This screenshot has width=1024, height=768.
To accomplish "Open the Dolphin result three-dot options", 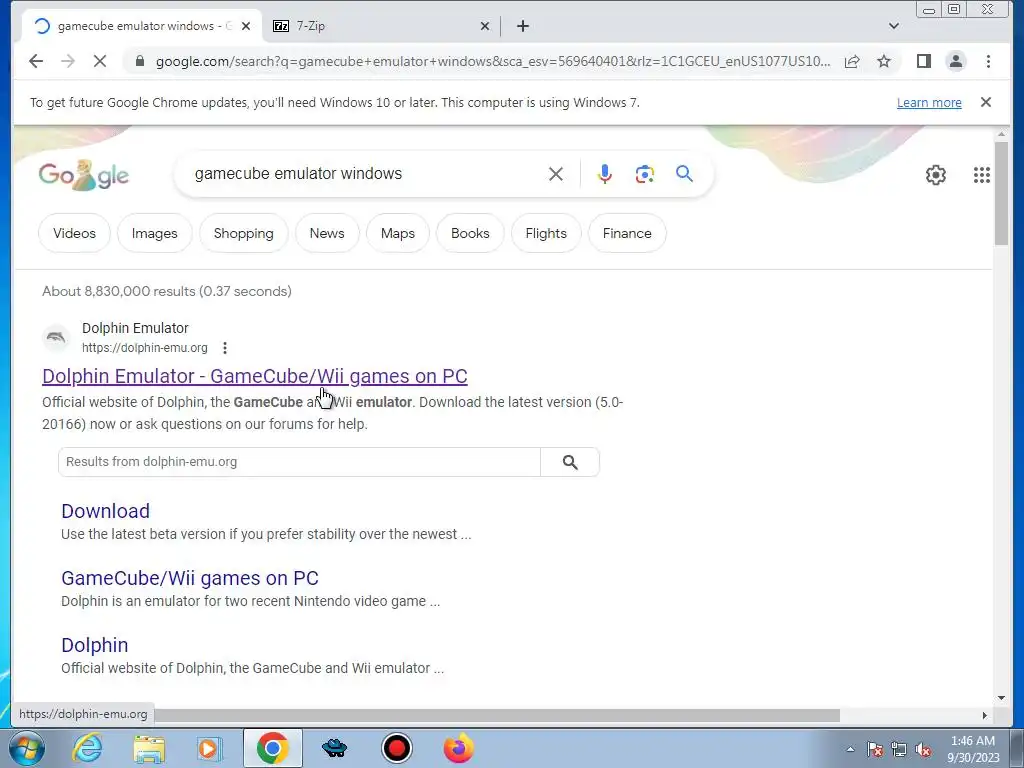I will coord(225,348).
